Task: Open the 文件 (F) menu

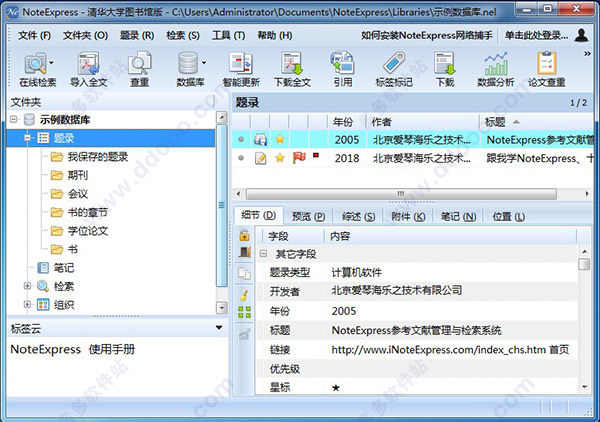Action: (x=34, y=36)
